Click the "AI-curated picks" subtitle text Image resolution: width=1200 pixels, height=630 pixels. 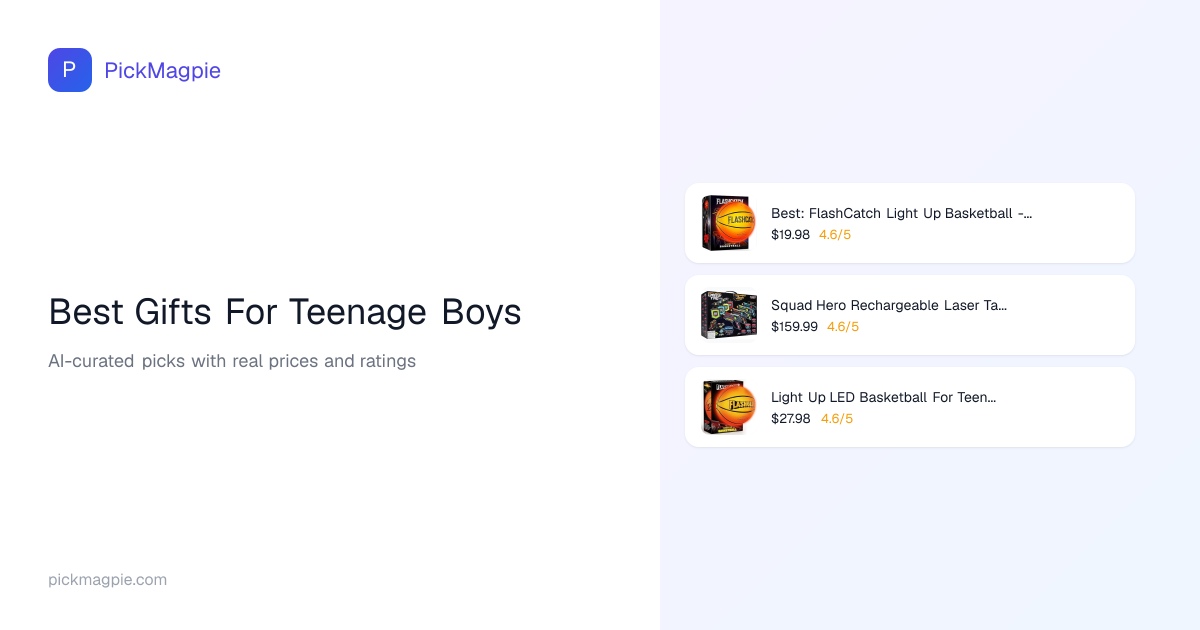point(232,361)
